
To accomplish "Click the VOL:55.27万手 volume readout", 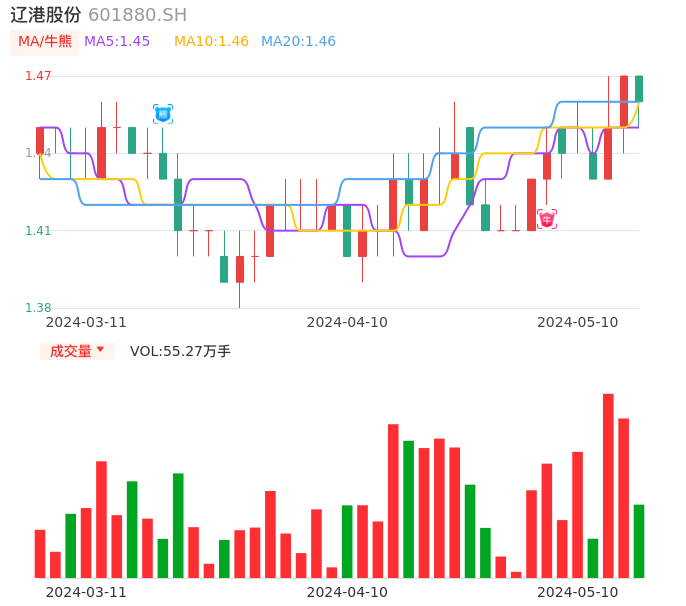I will [180, 351].
